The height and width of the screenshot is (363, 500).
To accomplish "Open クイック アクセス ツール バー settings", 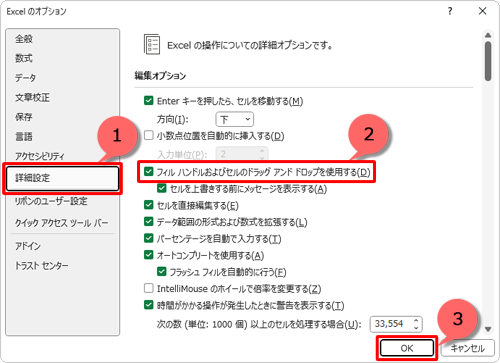I will pos(62,223).
